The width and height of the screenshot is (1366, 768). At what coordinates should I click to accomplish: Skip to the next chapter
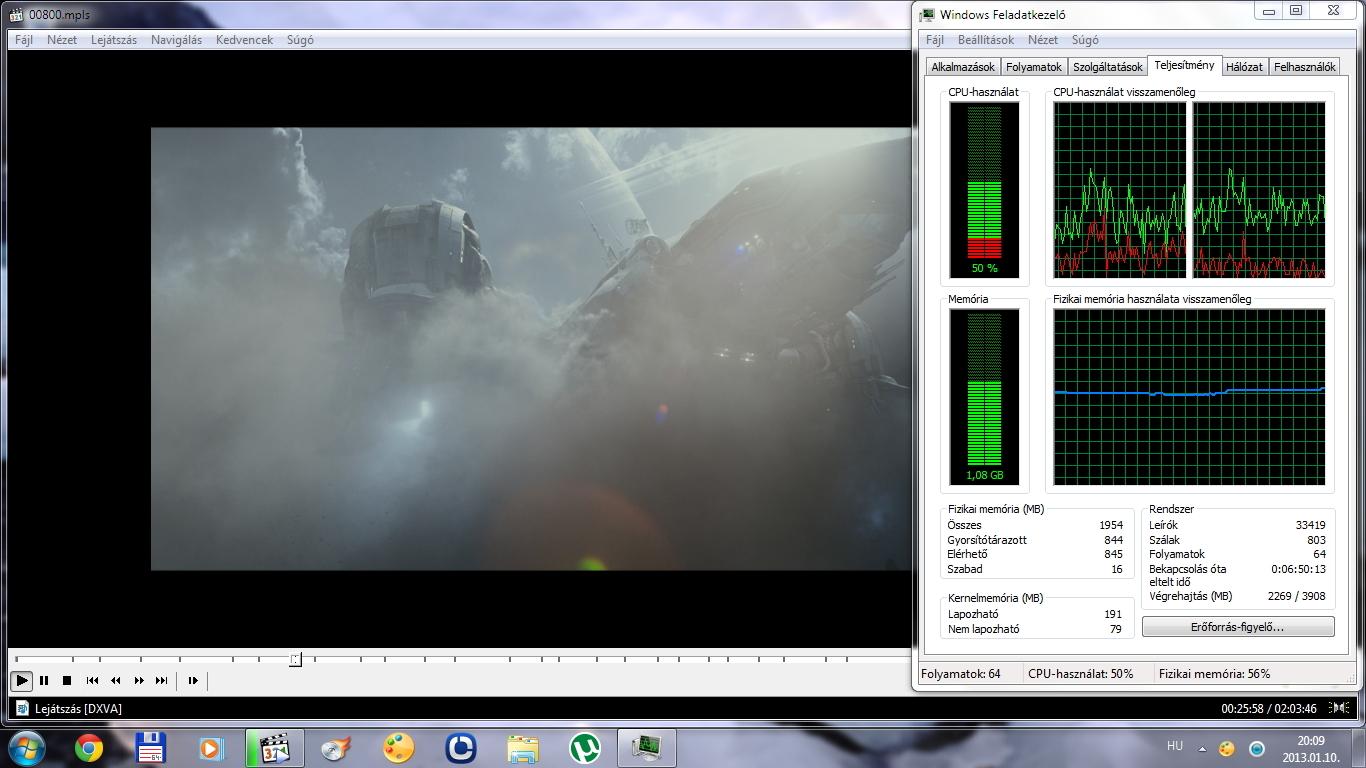162,680
